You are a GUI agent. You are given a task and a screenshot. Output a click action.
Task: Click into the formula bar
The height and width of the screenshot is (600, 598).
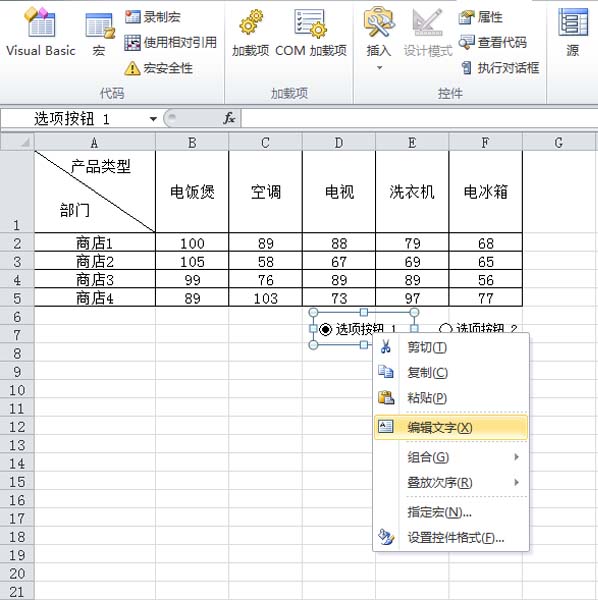pos(419,119)
